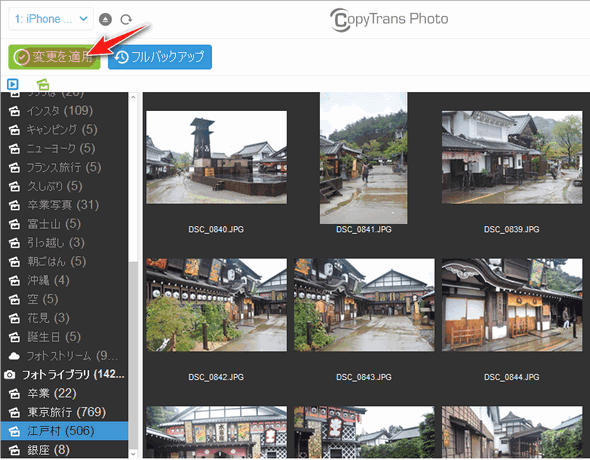Click the DSC_0839.JPG file name

(512, 229)
